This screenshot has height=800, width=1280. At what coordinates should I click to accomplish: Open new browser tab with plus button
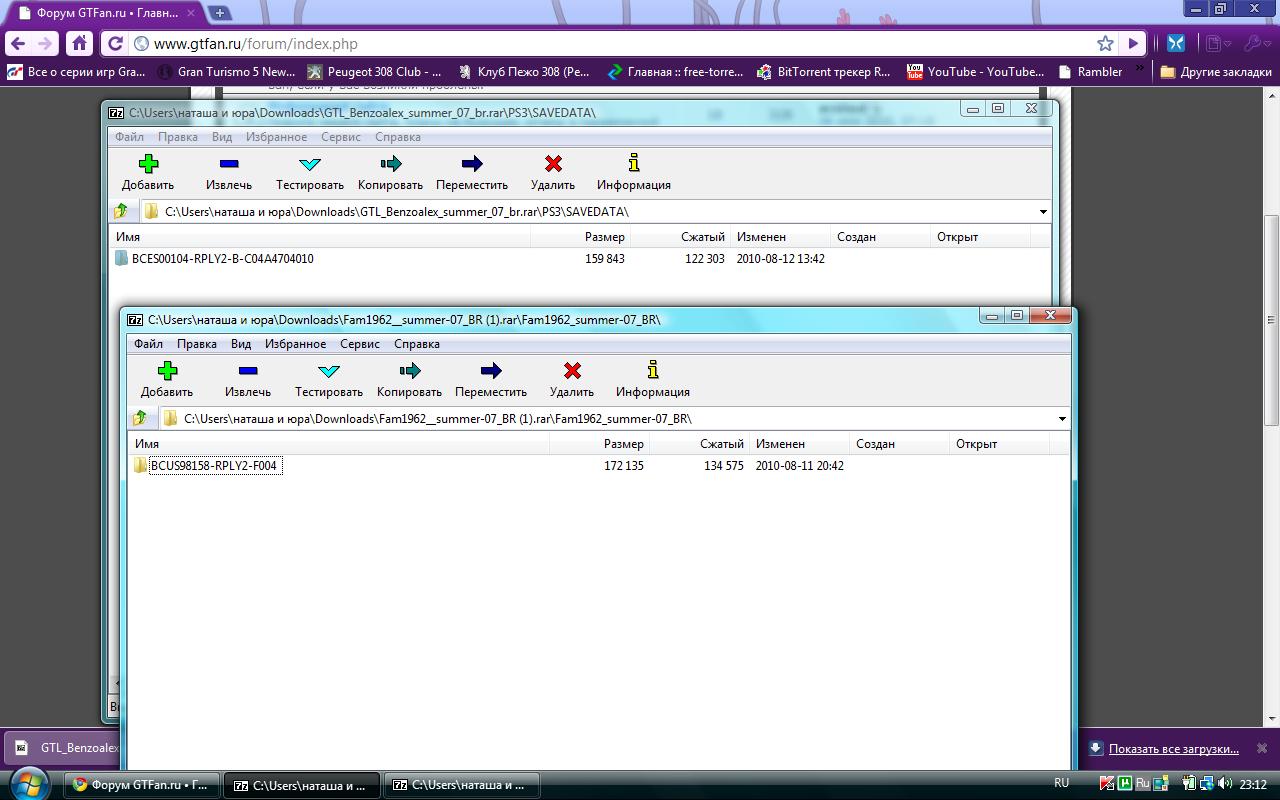pos(220,13)
